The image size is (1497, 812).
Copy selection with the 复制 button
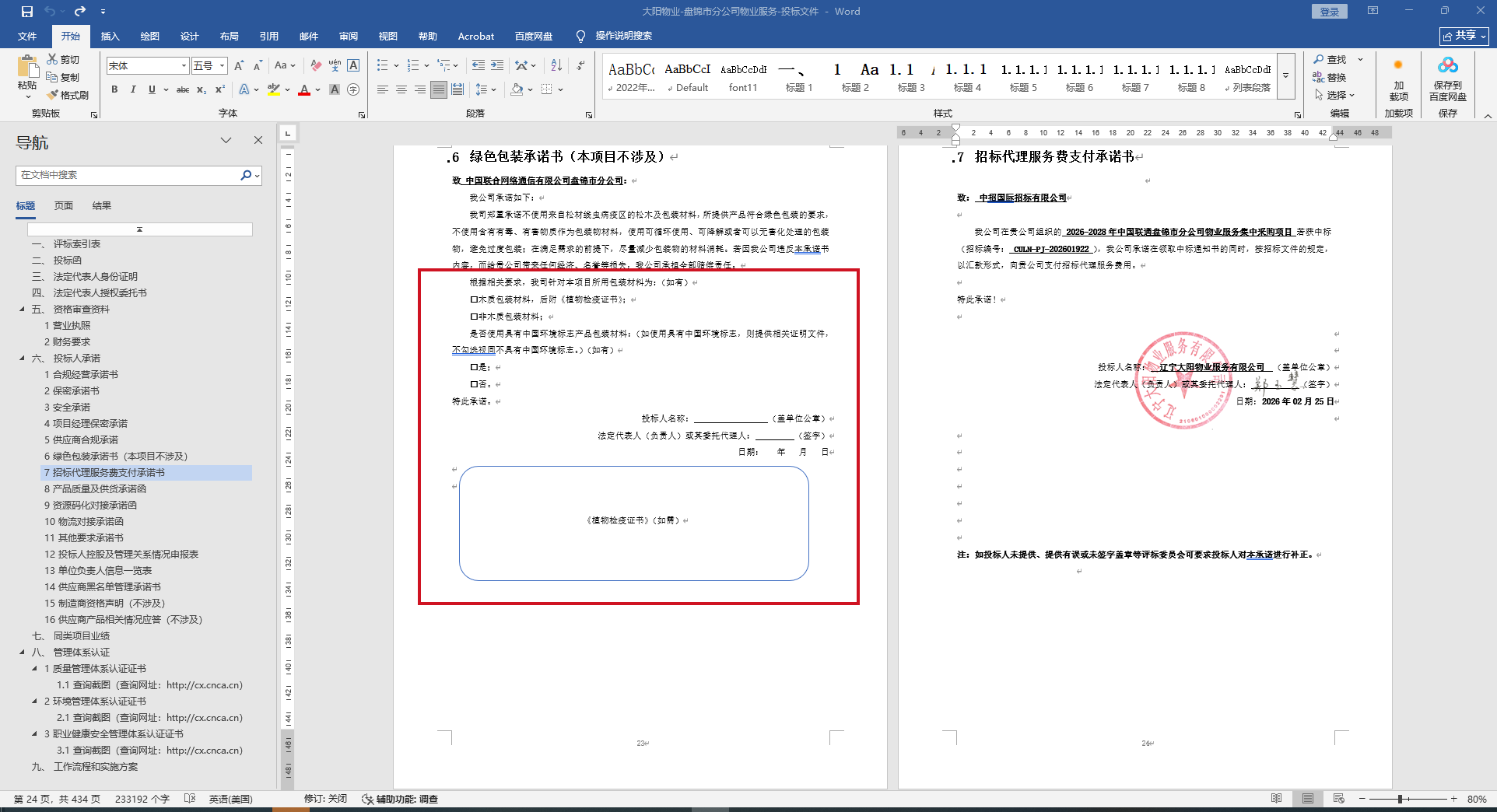pyautogui.click(x=63, y=77)
